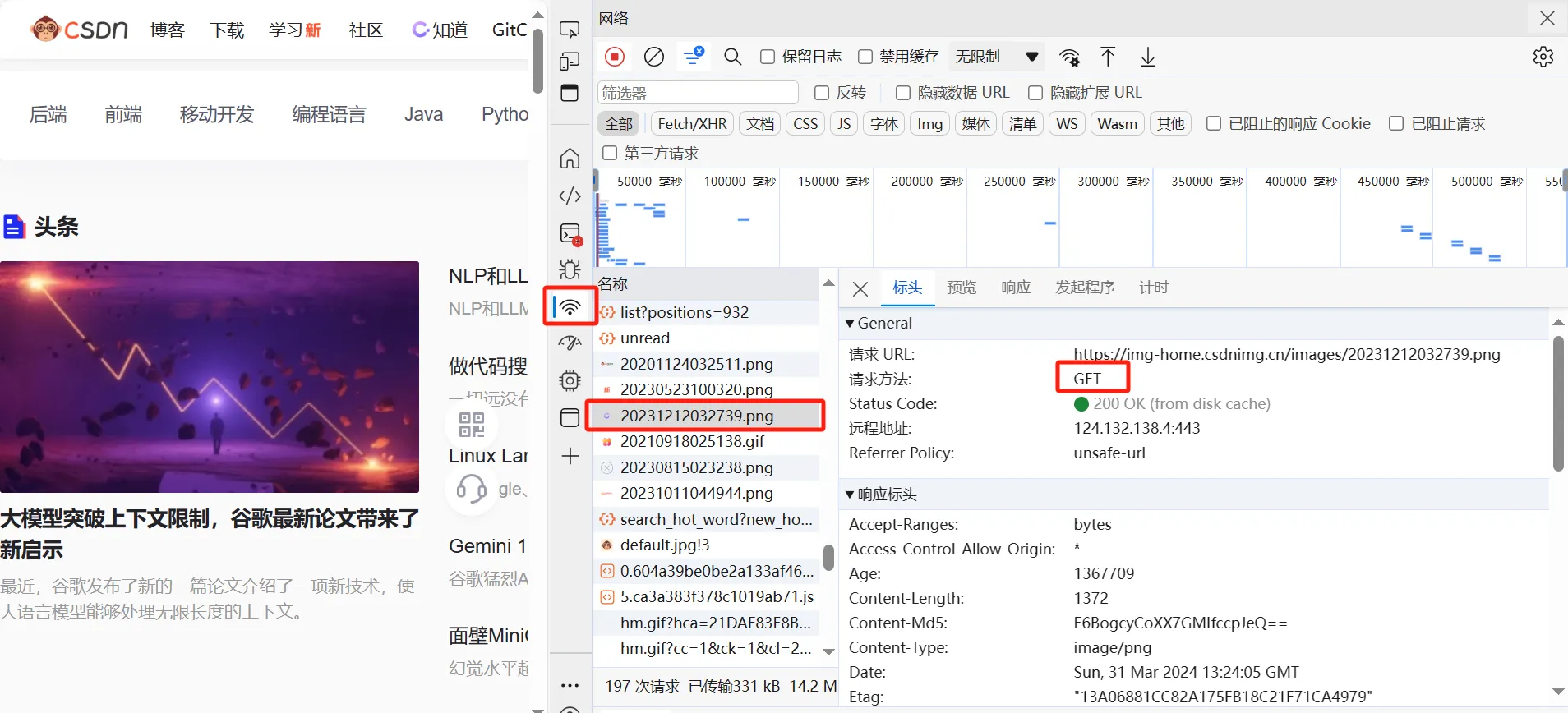
Task: Open the headline article thumbnail
Action: coord(210,377)
